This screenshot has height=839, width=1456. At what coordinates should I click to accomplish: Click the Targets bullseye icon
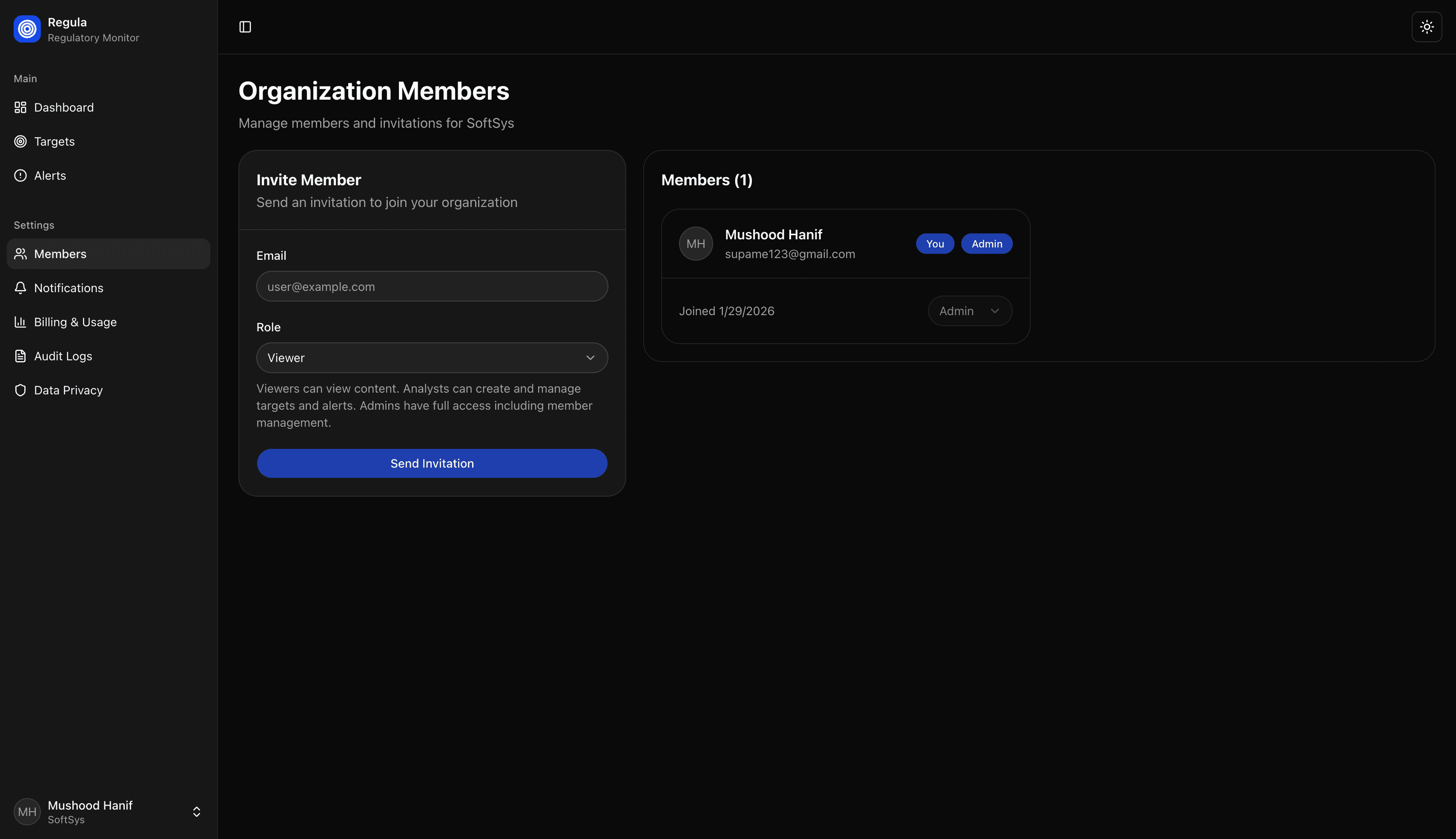point(21,141)
